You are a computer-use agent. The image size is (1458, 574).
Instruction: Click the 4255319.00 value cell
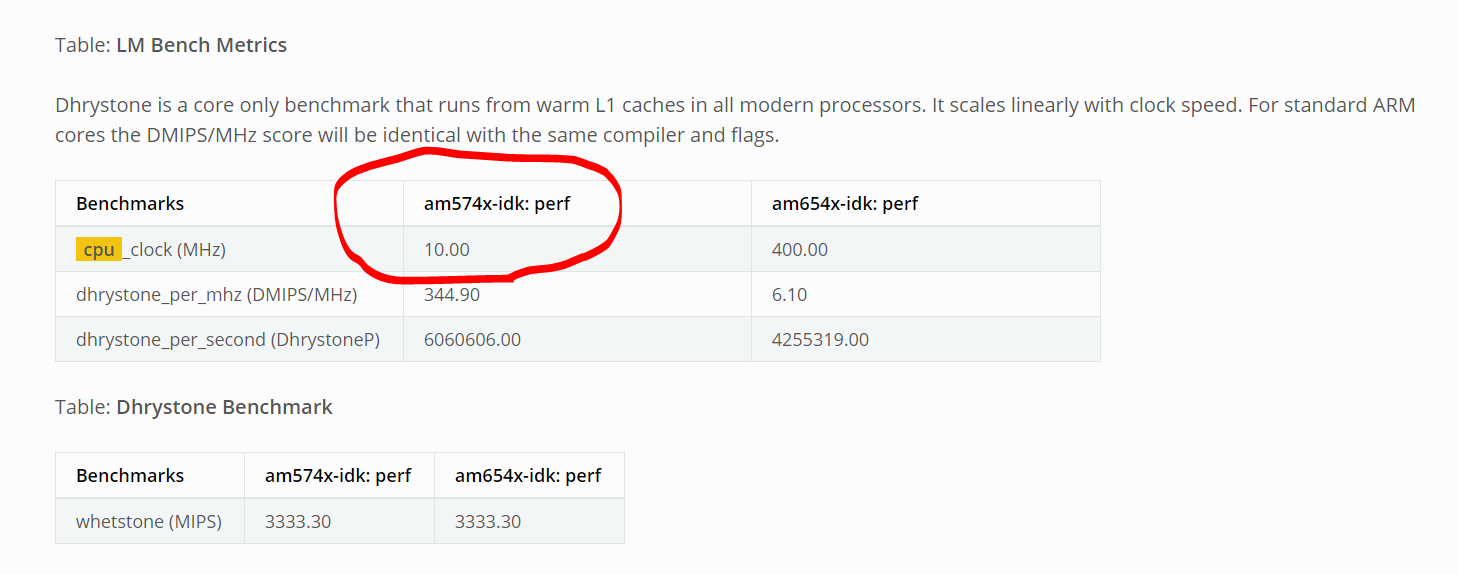pos(821,340)
